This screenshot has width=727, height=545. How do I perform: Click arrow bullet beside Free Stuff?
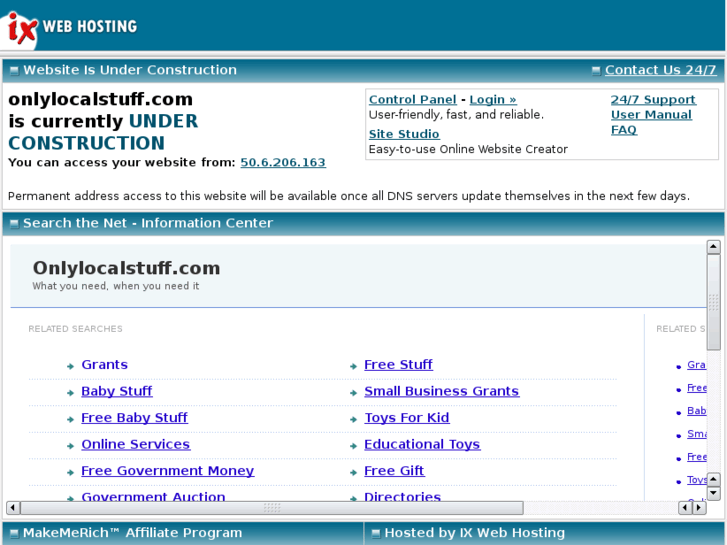pyautogui.click(x=353, y=366)
